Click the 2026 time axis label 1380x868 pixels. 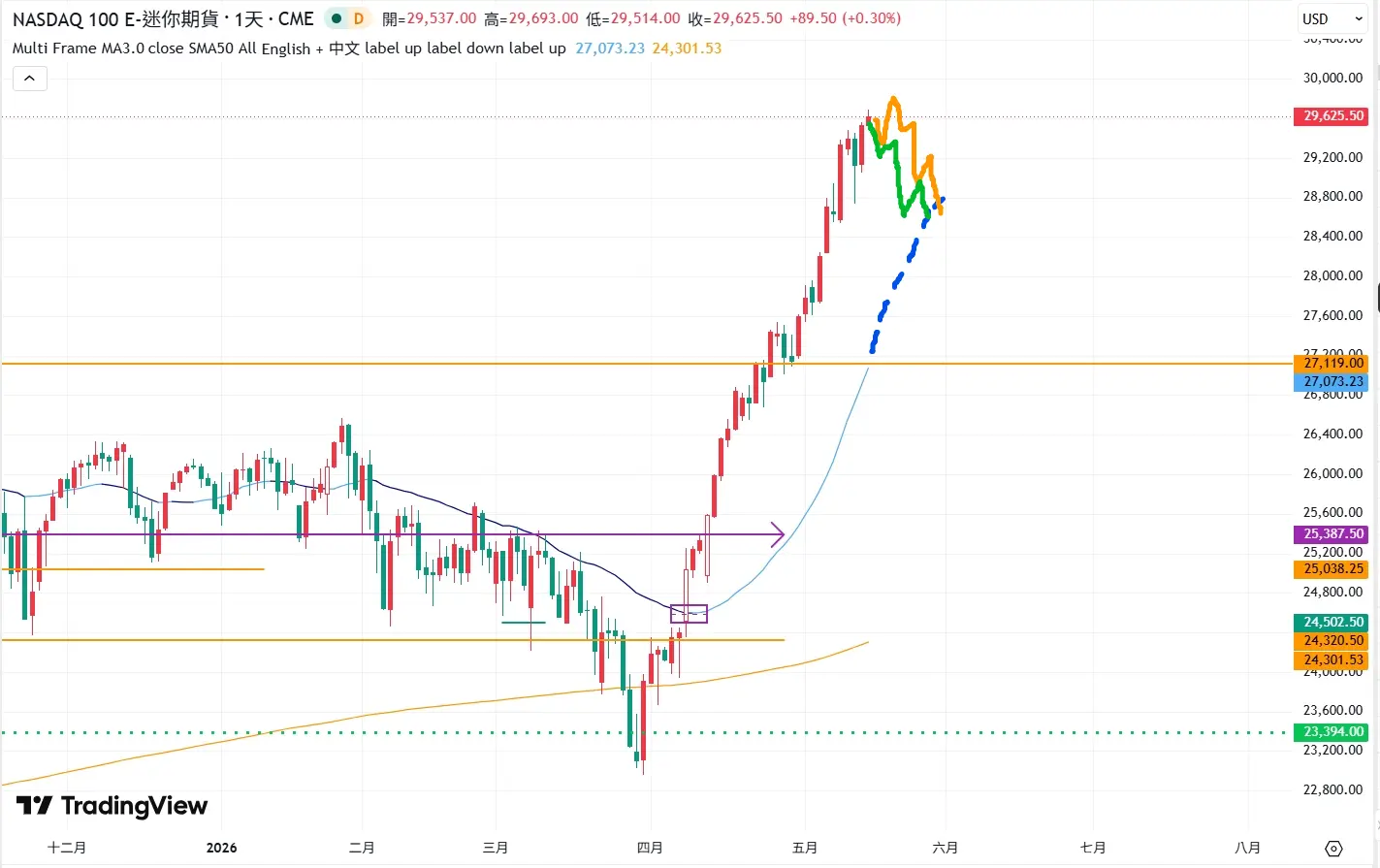pyautogui.click(x=221, y=848)
